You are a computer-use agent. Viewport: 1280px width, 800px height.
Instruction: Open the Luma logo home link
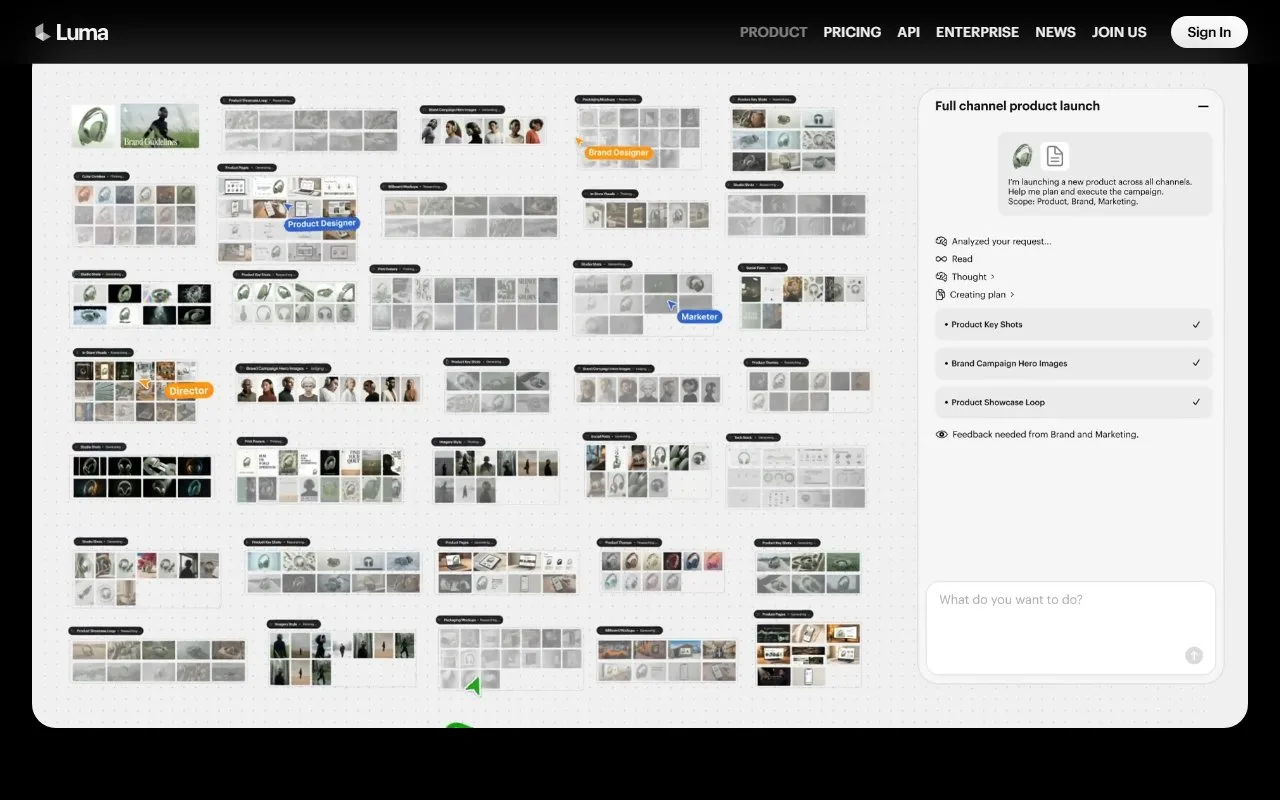click(x=71, y=32)
